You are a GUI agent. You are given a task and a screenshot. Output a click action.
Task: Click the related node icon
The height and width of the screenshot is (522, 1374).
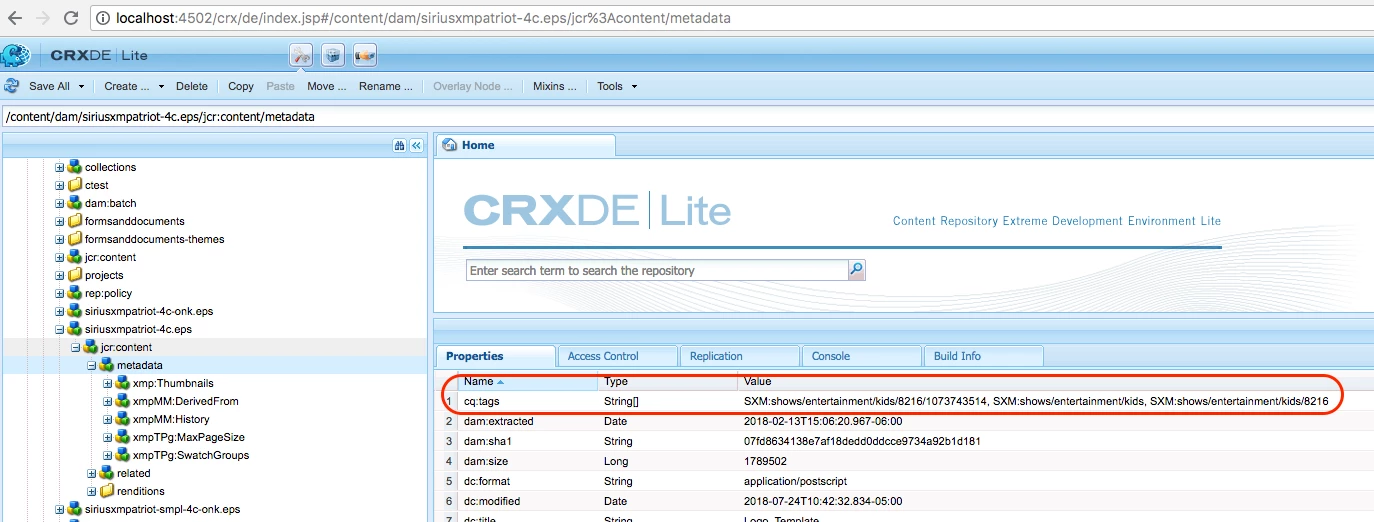107,473
